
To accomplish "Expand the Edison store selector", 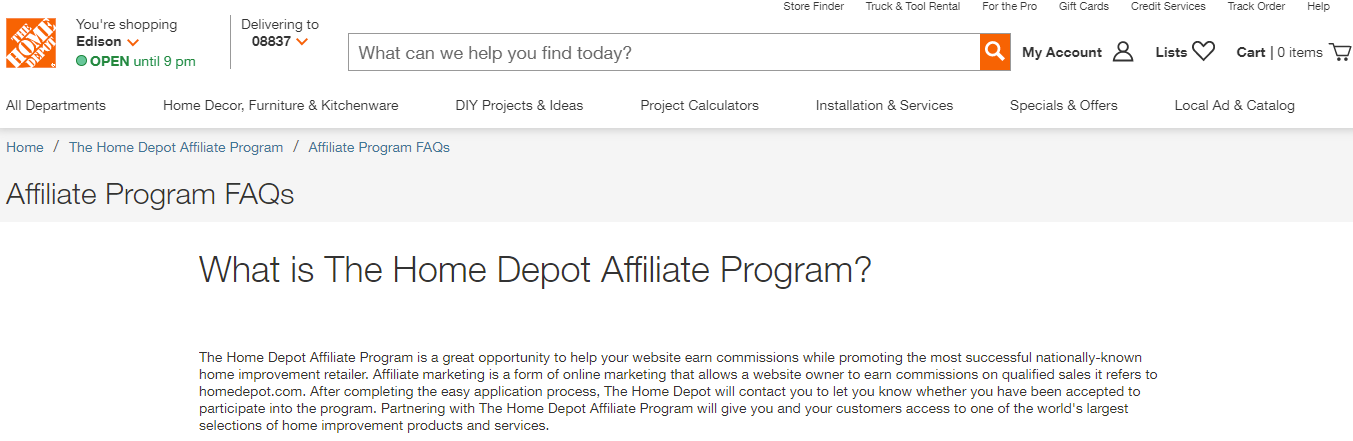I will [x=107, y=42].
